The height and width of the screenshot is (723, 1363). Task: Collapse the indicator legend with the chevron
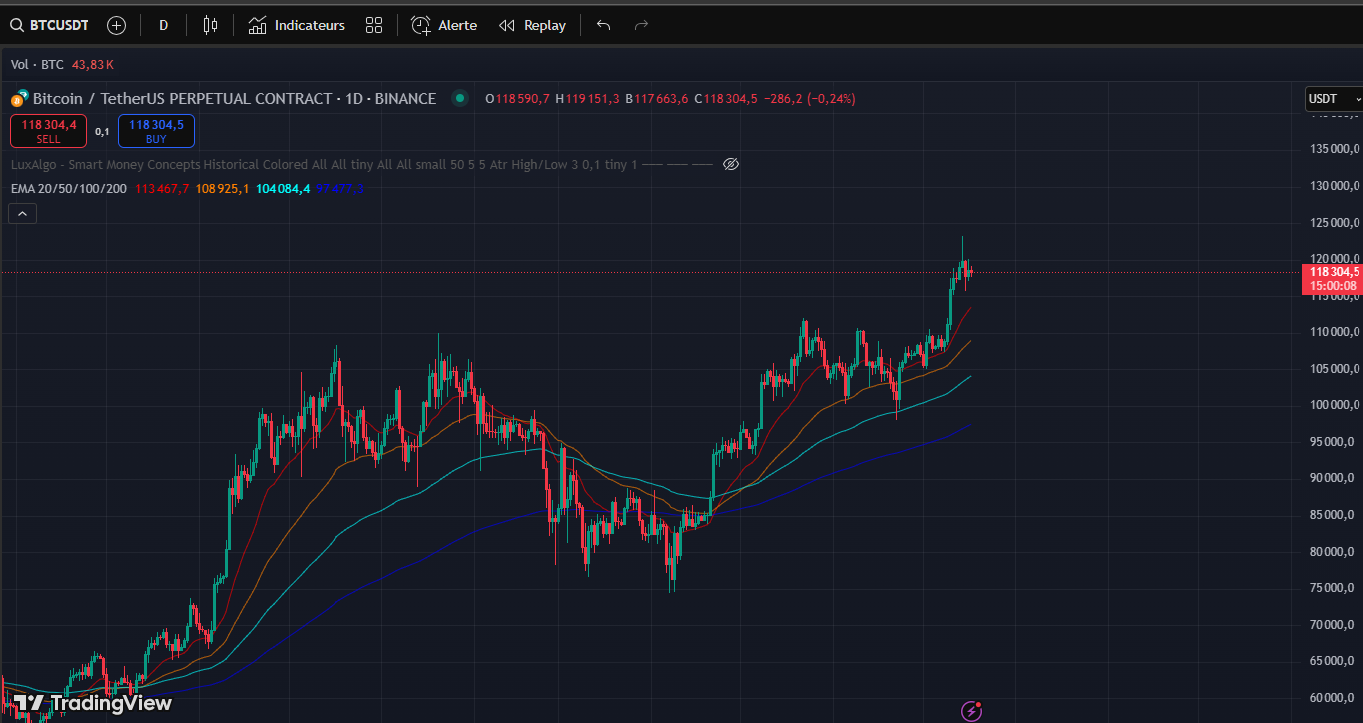22,212
